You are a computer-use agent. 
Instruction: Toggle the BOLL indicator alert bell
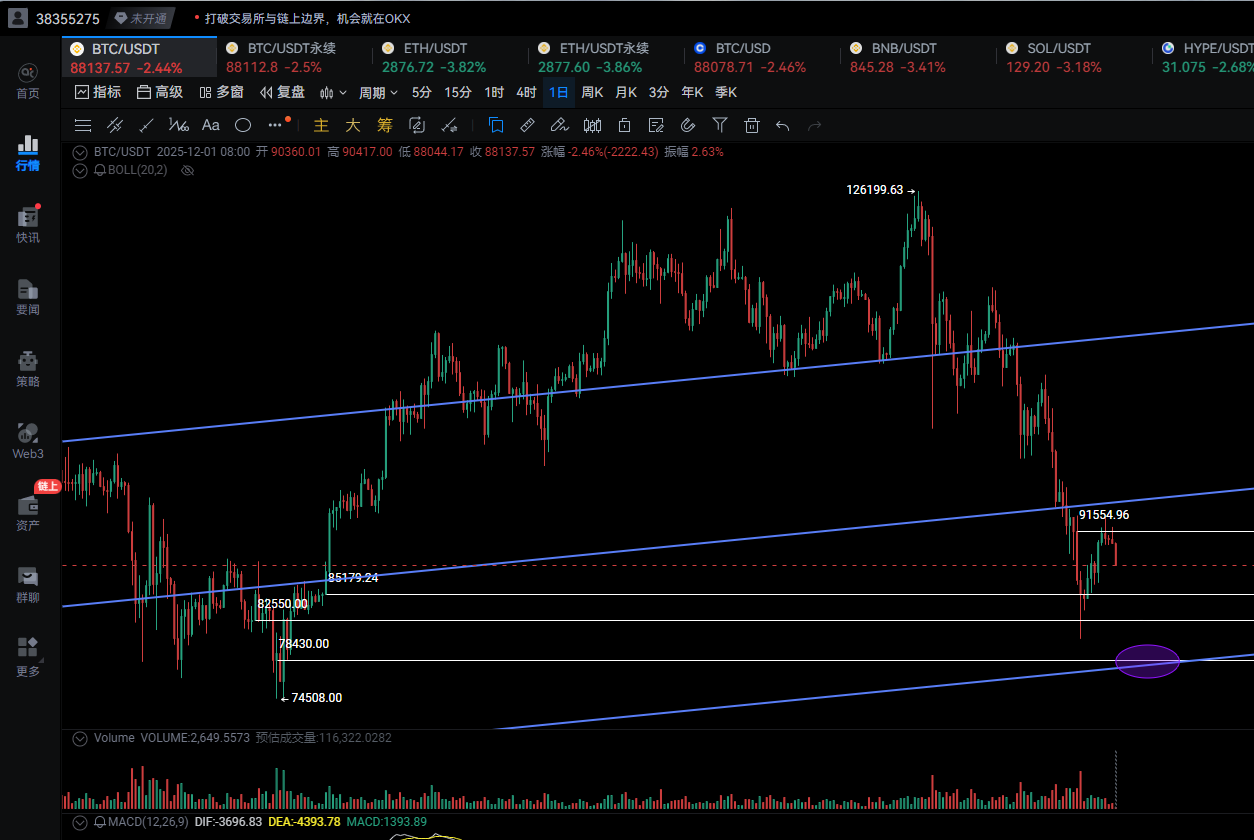[x=100, y=170]
